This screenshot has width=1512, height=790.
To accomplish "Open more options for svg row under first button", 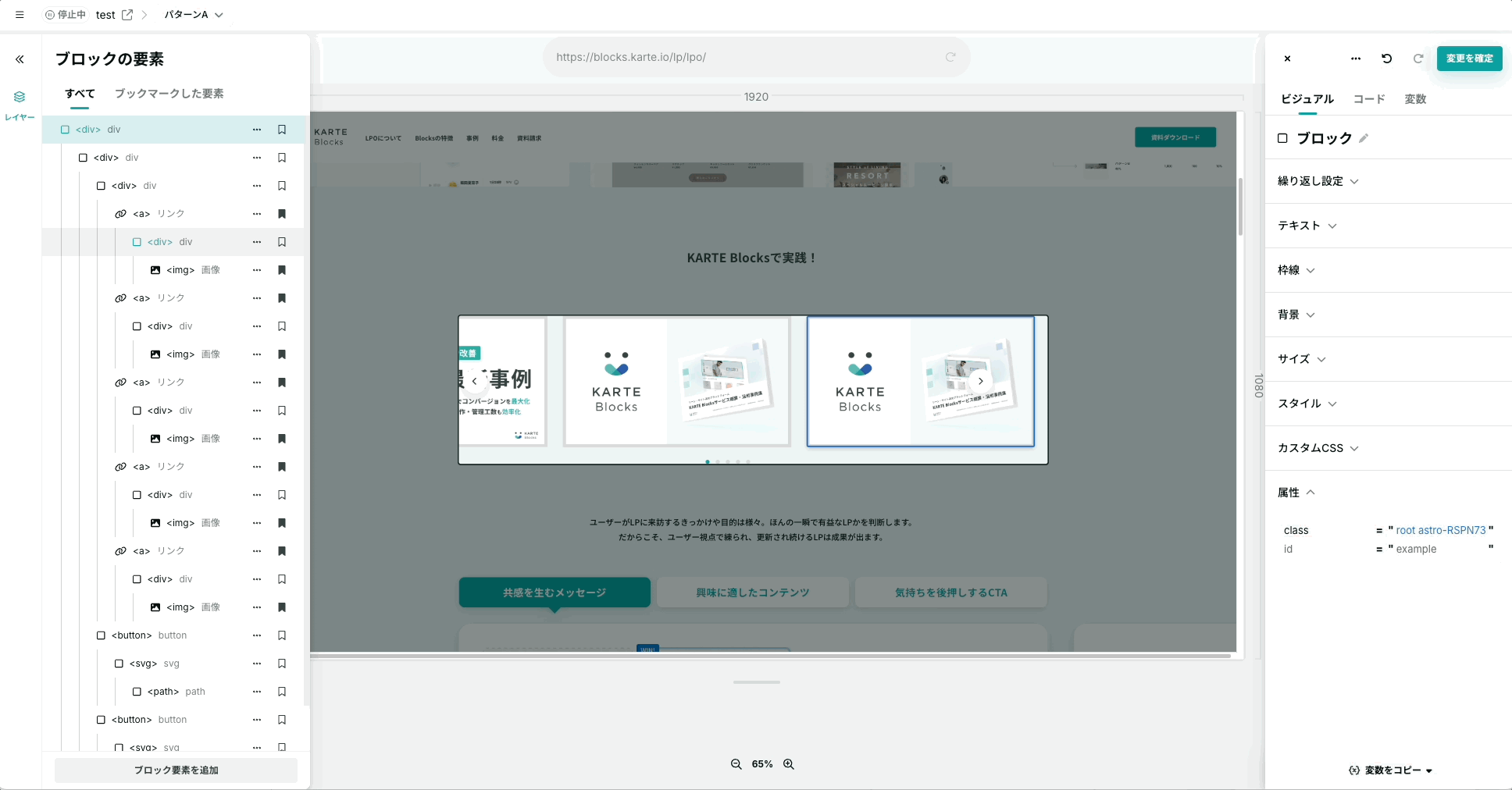I will (x=257, y=664).
